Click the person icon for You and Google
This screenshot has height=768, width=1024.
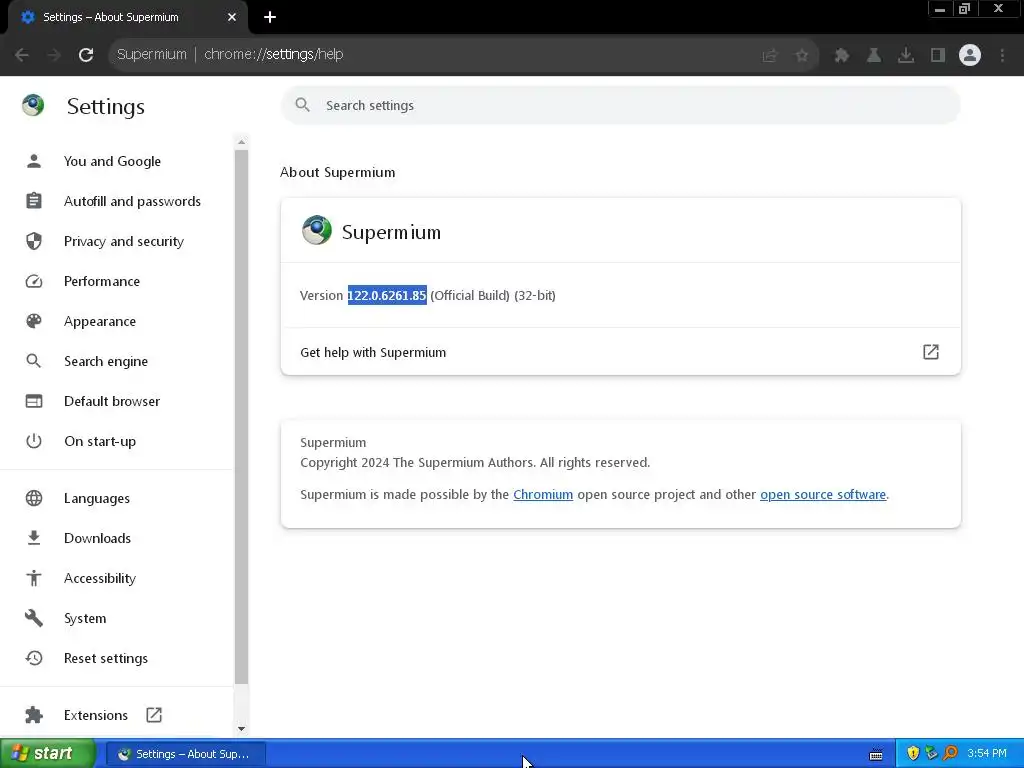point(34,161)
